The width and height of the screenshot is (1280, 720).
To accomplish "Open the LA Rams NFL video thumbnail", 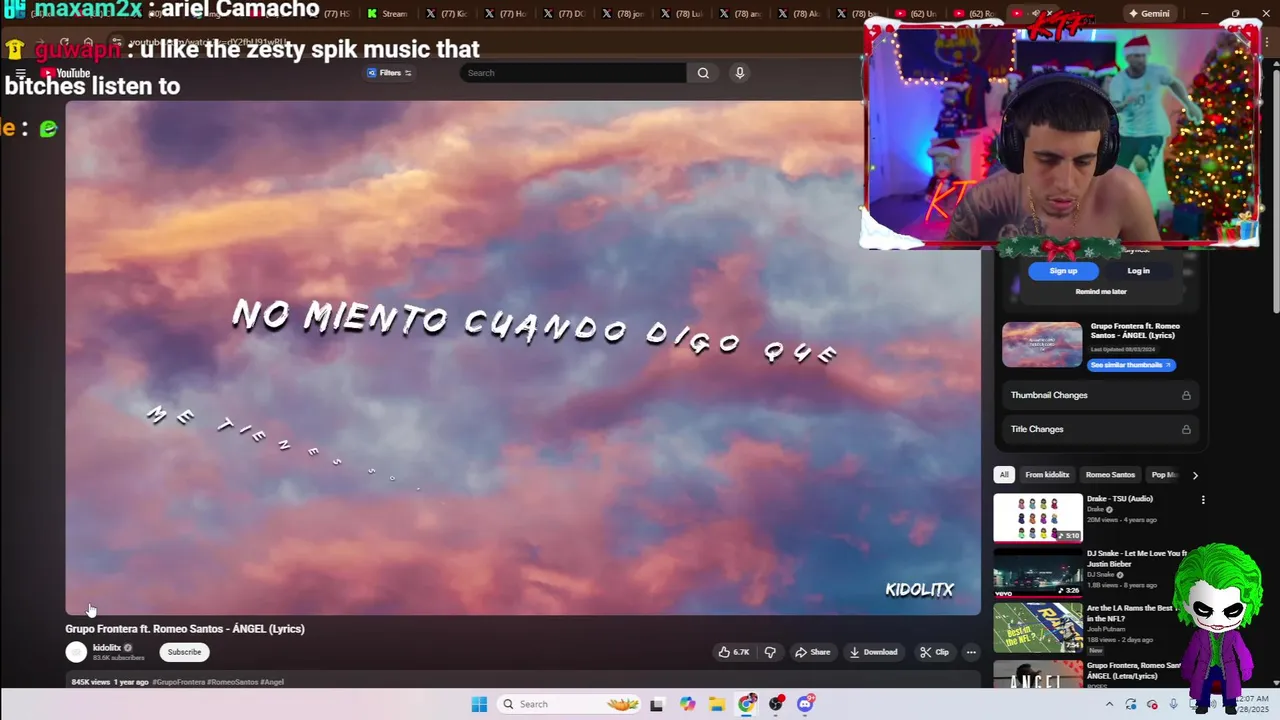I will [x=1038, y=628].
